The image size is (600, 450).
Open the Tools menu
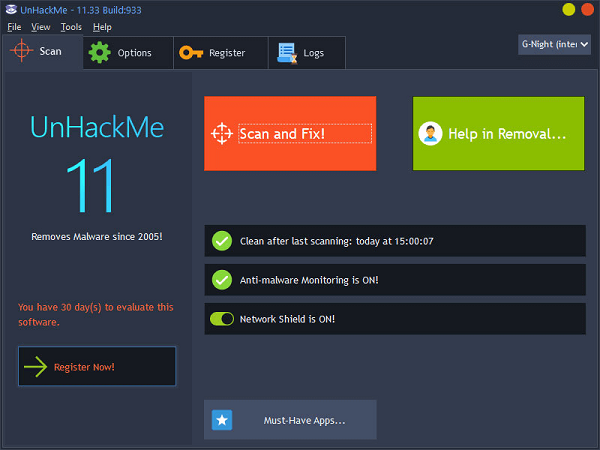coord(71,27)
